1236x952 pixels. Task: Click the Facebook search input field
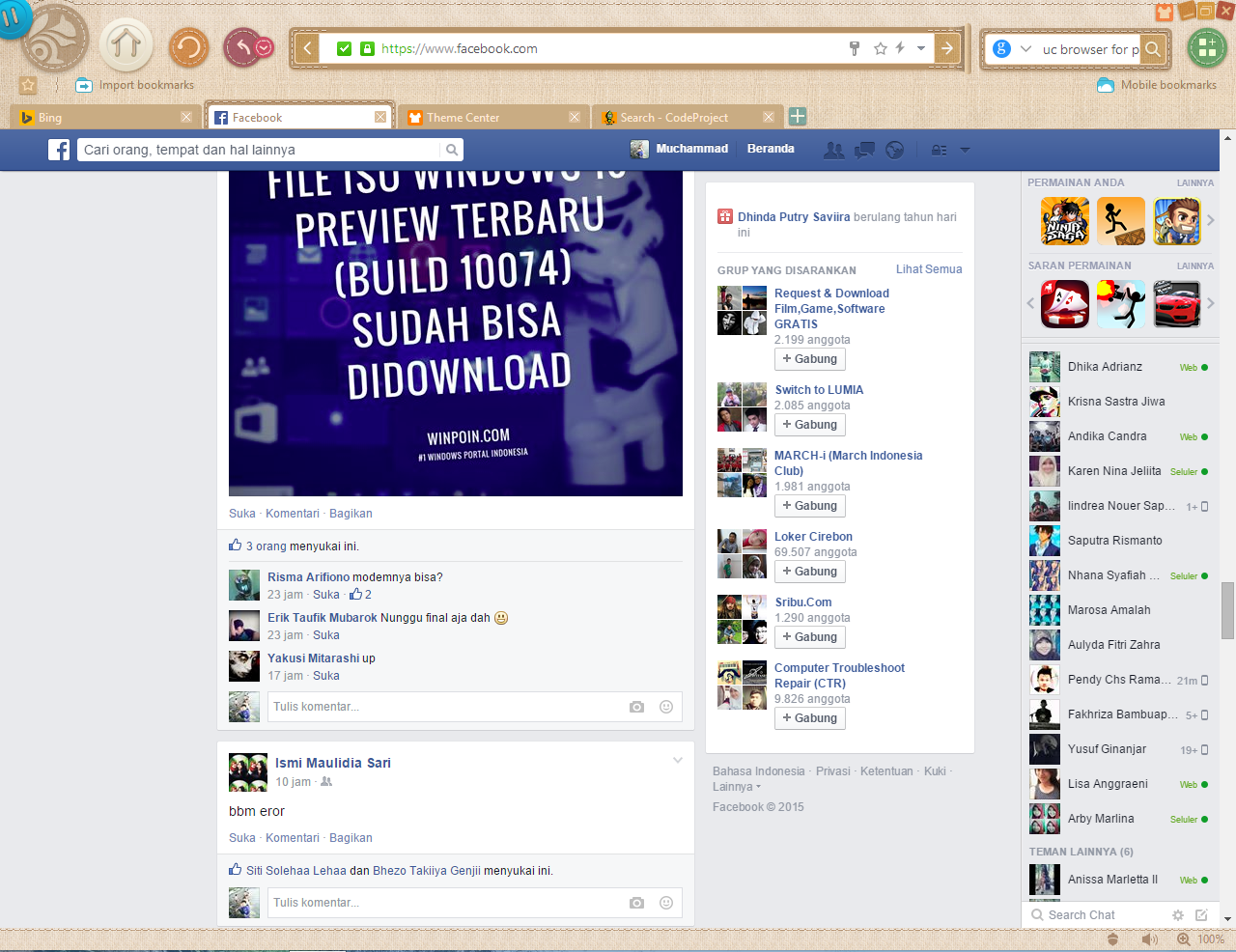[x=258, y=150]
